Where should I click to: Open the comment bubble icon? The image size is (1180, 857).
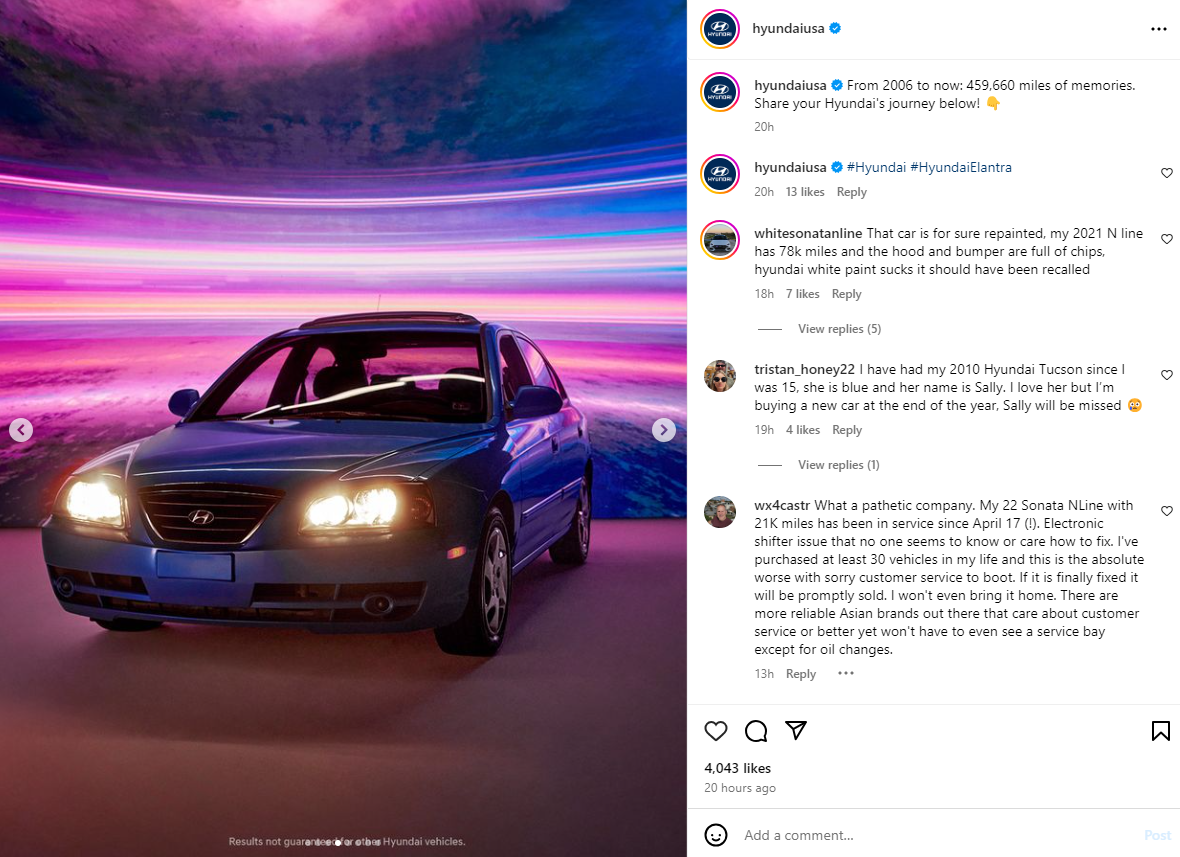[x=756, y=731]
